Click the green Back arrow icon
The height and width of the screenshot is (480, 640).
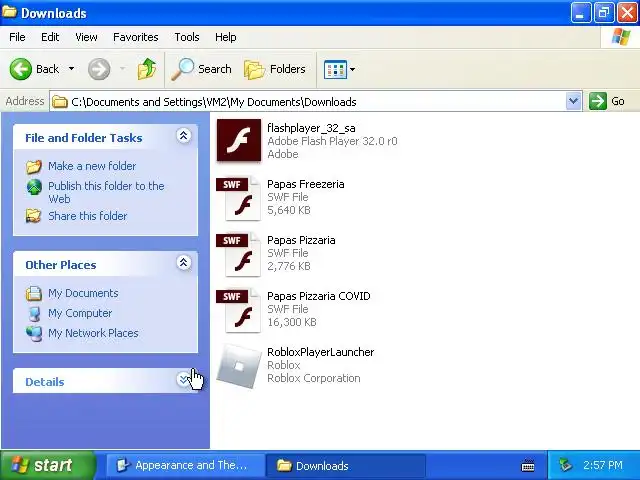20,69
